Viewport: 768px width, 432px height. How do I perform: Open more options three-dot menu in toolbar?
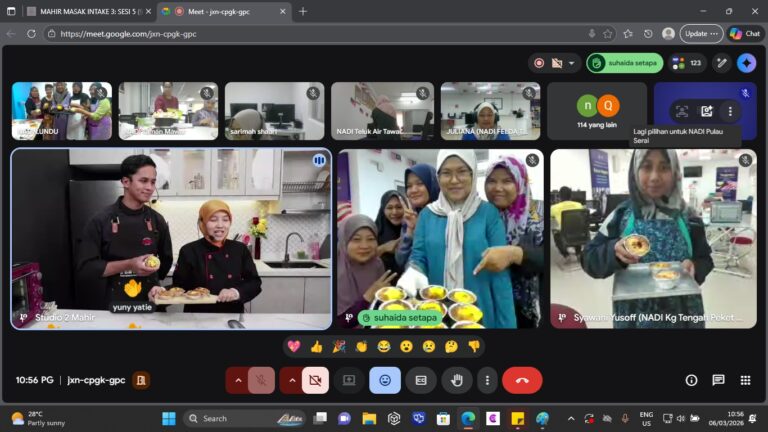click(487, 380)
